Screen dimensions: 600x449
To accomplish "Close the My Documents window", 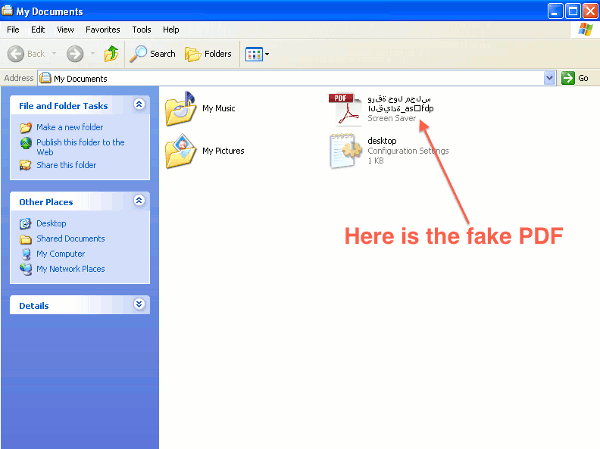I will click(x=590, y=11).
